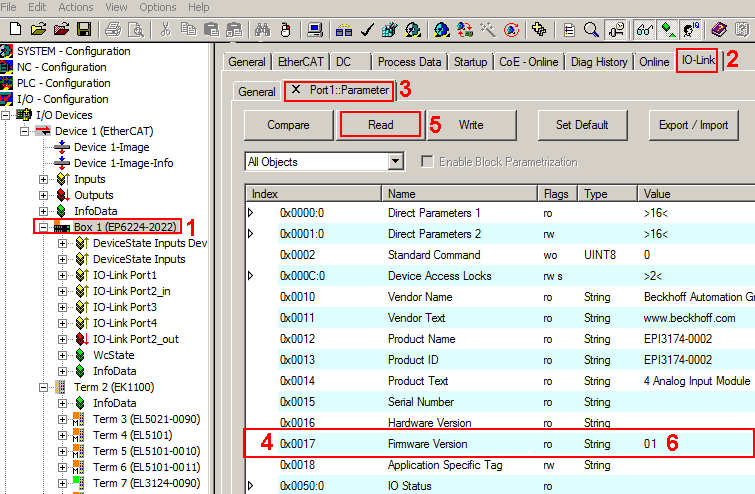Expand IO Status row triangle
This screenshot has height=494, width=755.
coord(250,485)
